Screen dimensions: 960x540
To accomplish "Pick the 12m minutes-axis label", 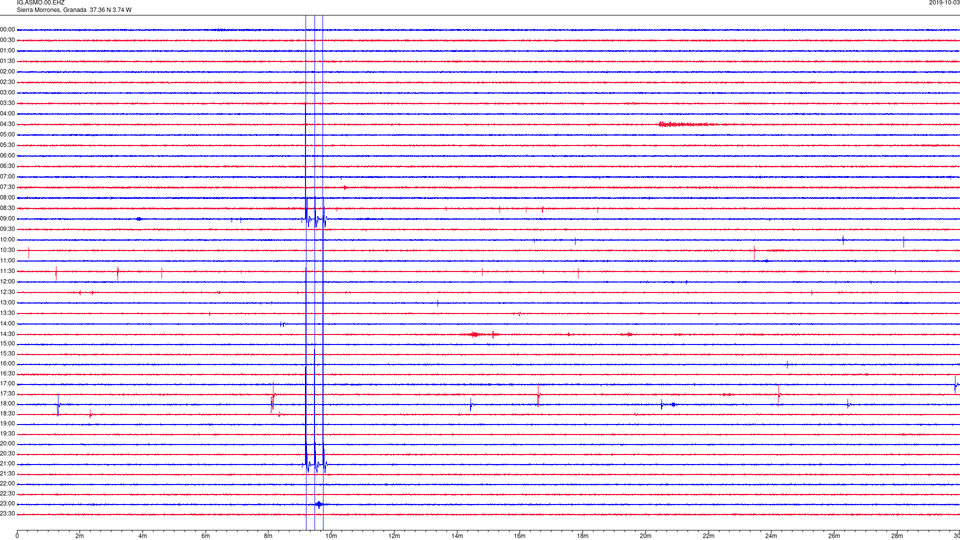I will [x=394, y=536].
